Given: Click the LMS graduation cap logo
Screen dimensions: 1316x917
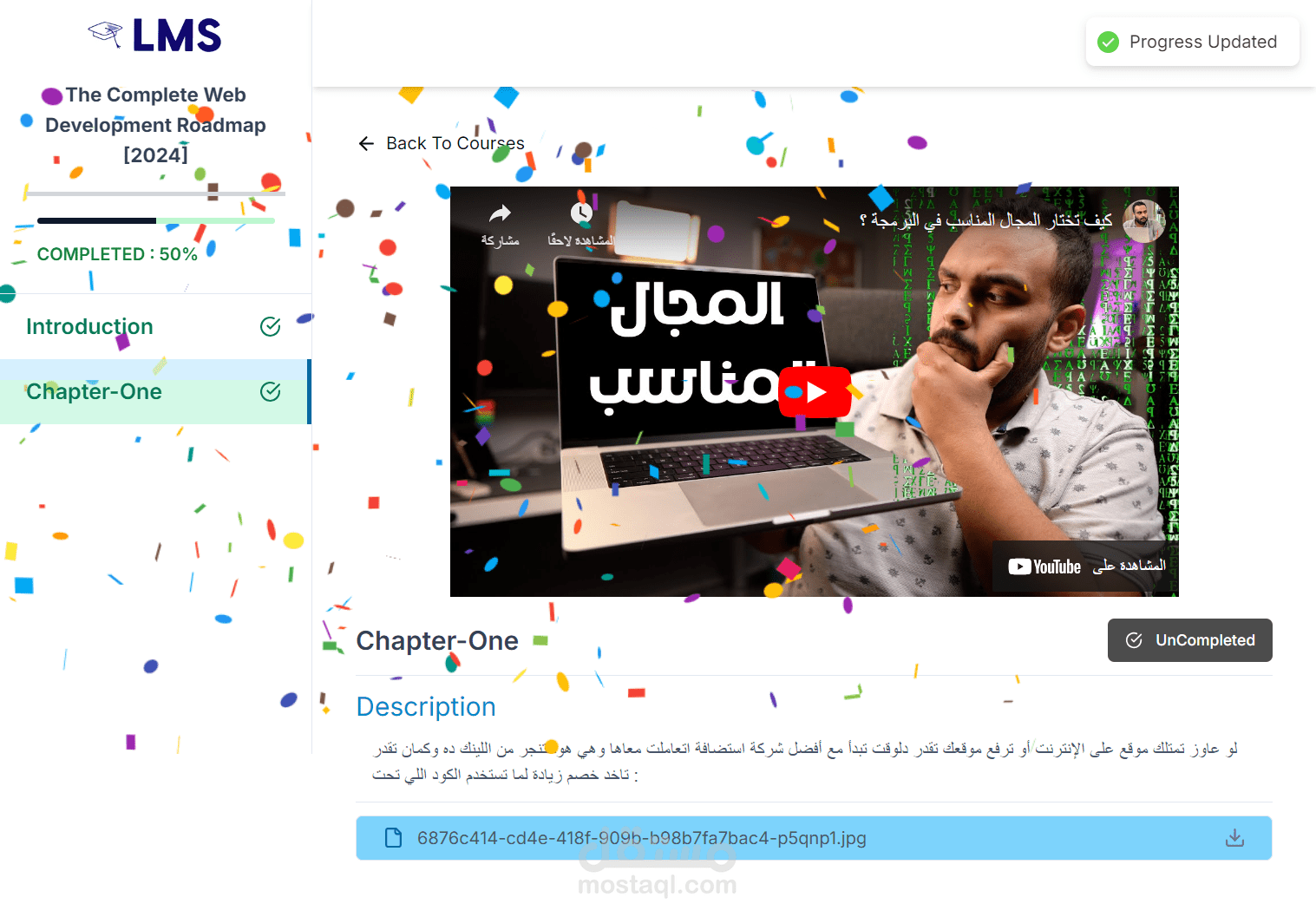Looking at the screenshot, I should coord(105,35).
